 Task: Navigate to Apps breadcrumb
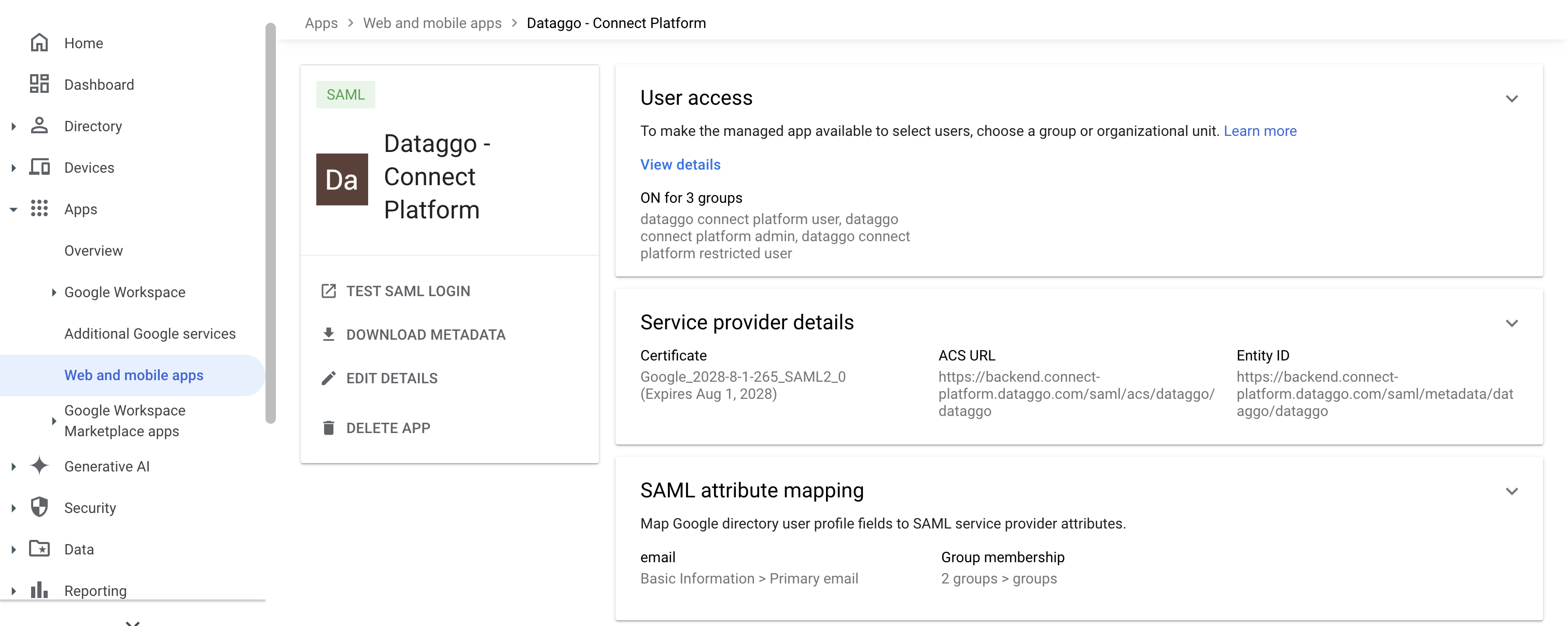[321, 22]
